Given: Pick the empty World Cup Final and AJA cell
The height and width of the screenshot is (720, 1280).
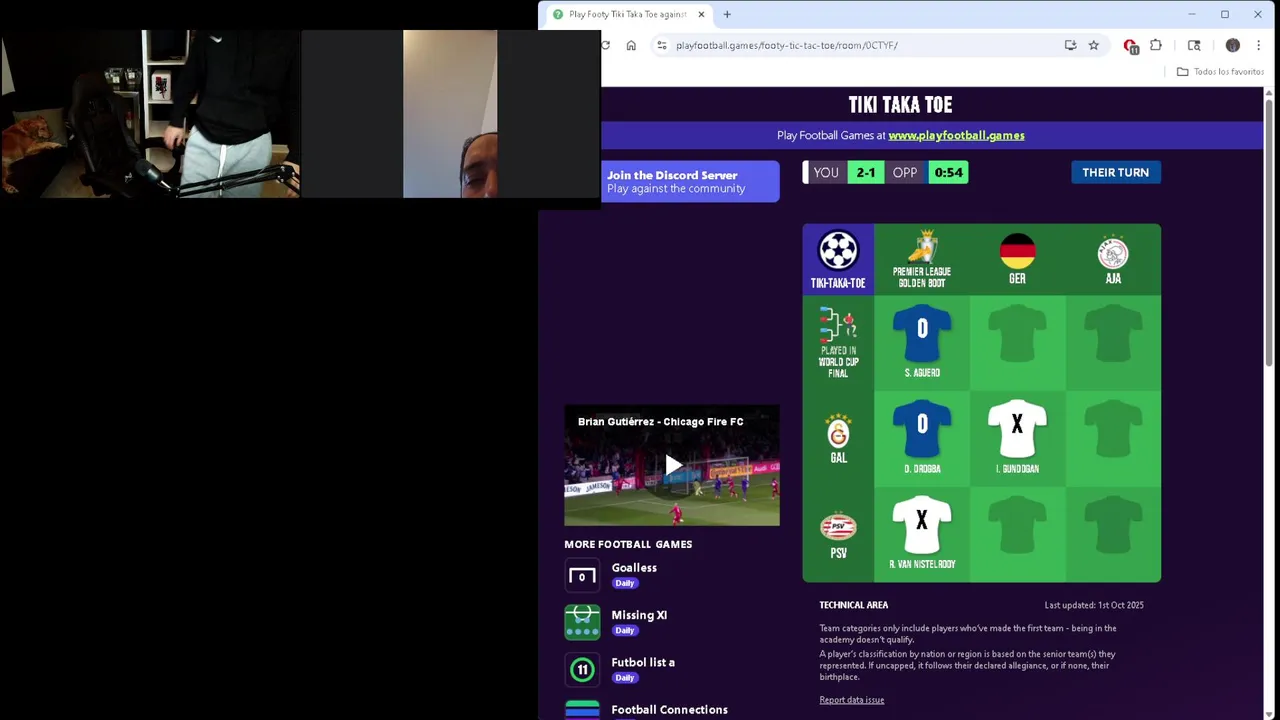Looking at the screenshot, I should pos(1113,343).
